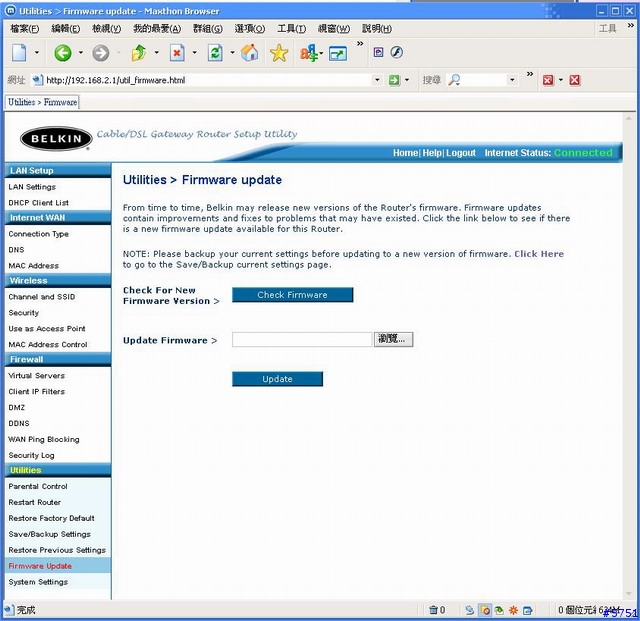Open Parental Control in sidebar
Screen dimensions: 640x621
[38, 487]
